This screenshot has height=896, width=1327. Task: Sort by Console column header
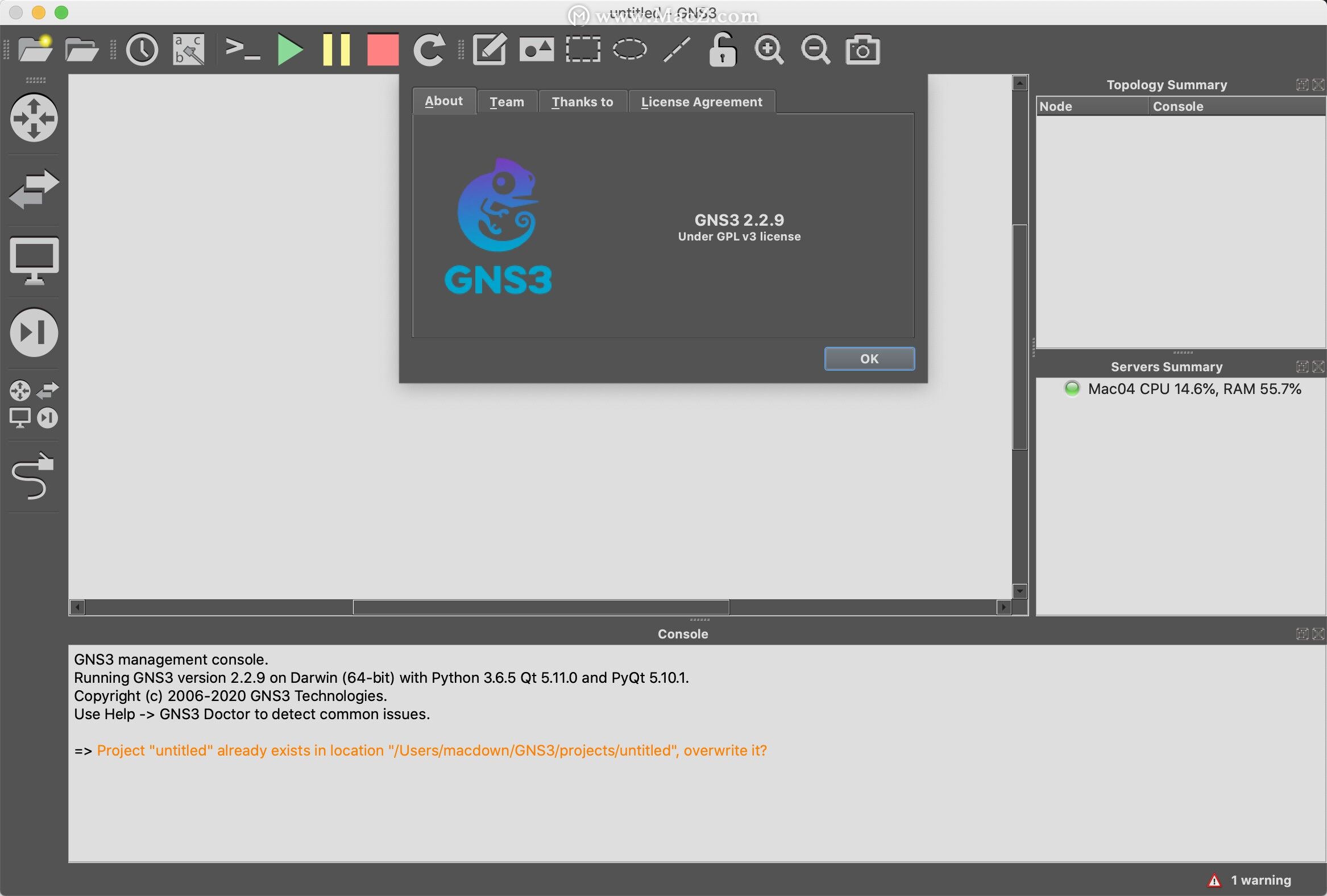pyautogui.click(x=1237, y=106)
